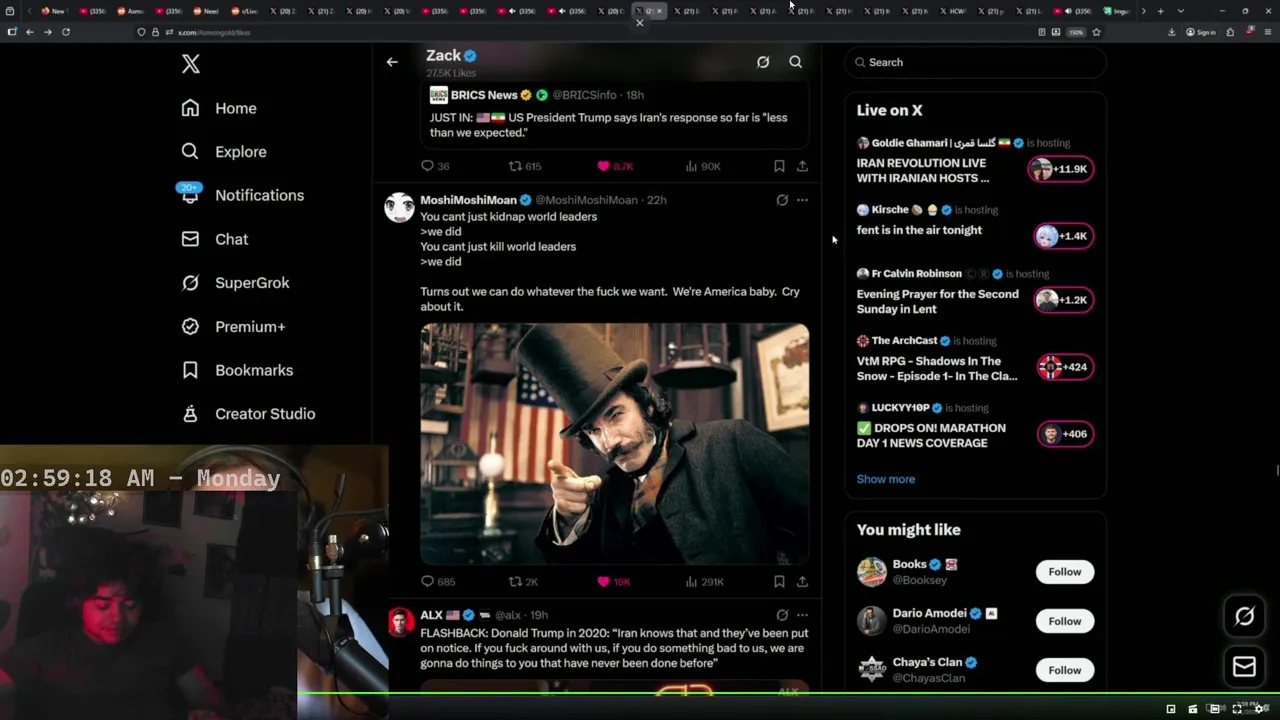Open the Home page

219,108
